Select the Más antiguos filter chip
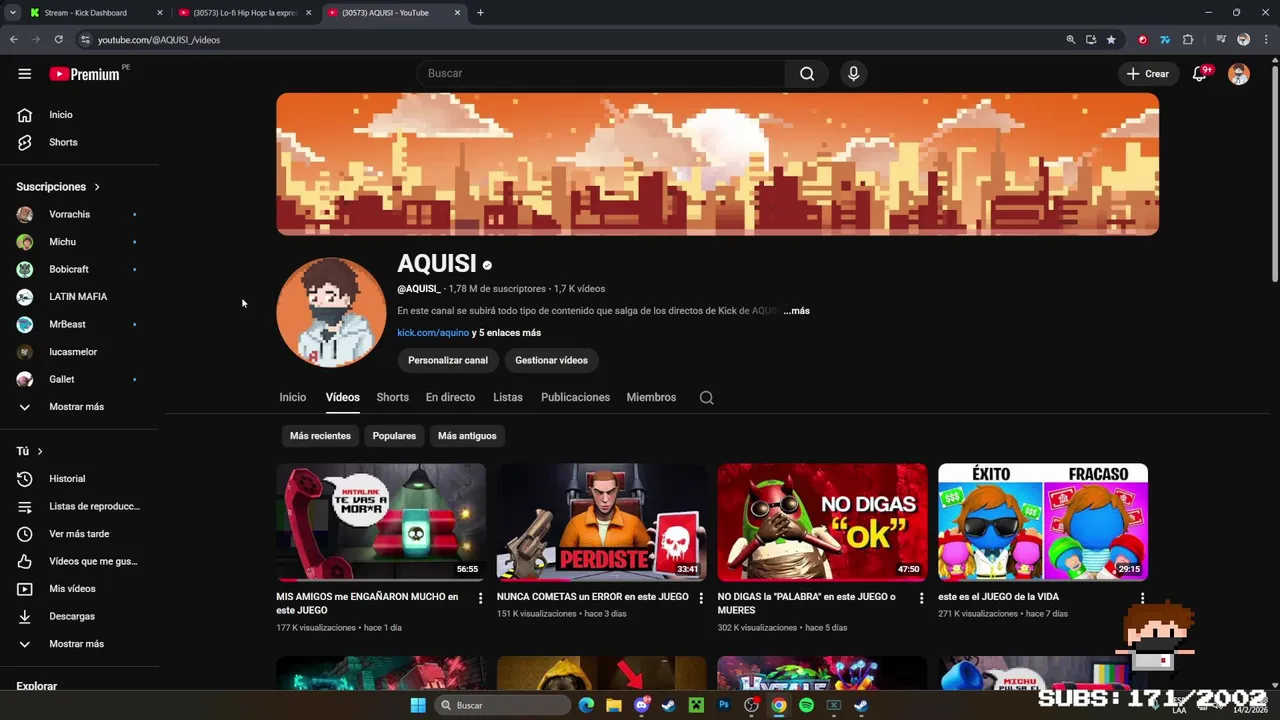Screen dimensions: 1280x720 [x=467, y=436]
